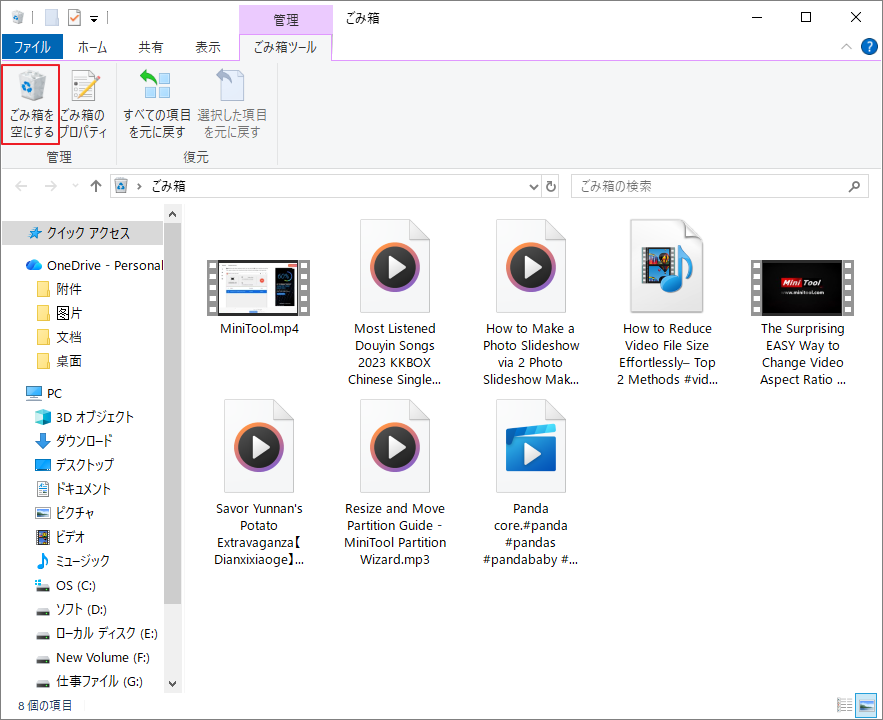
Task: Switch to large icons view layout
Action: click(x=865, y=705)
